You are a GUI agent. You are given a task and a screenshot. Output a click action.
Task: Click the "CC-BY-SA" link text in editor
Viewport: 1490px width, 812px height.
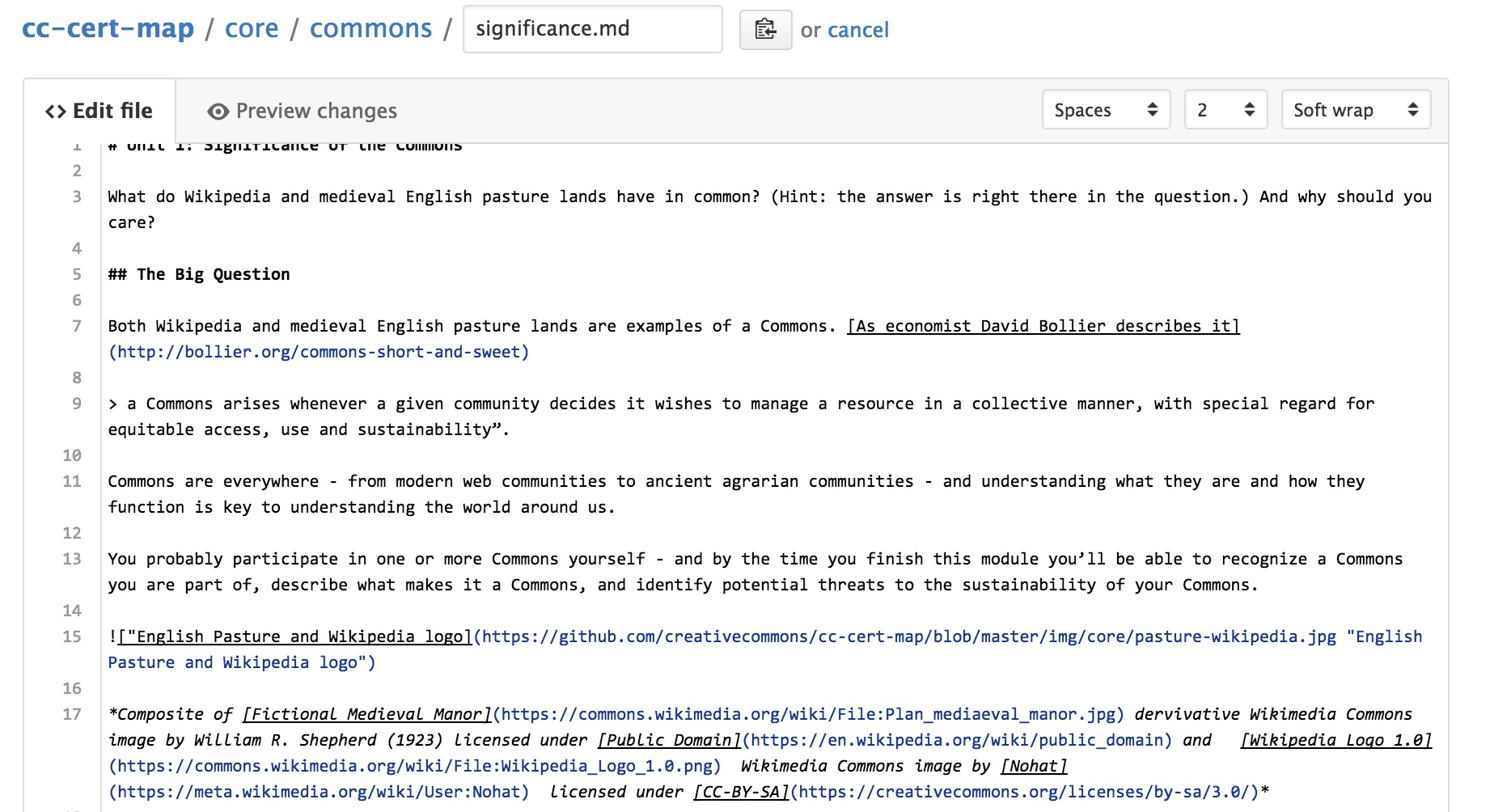tap(741, 792)
